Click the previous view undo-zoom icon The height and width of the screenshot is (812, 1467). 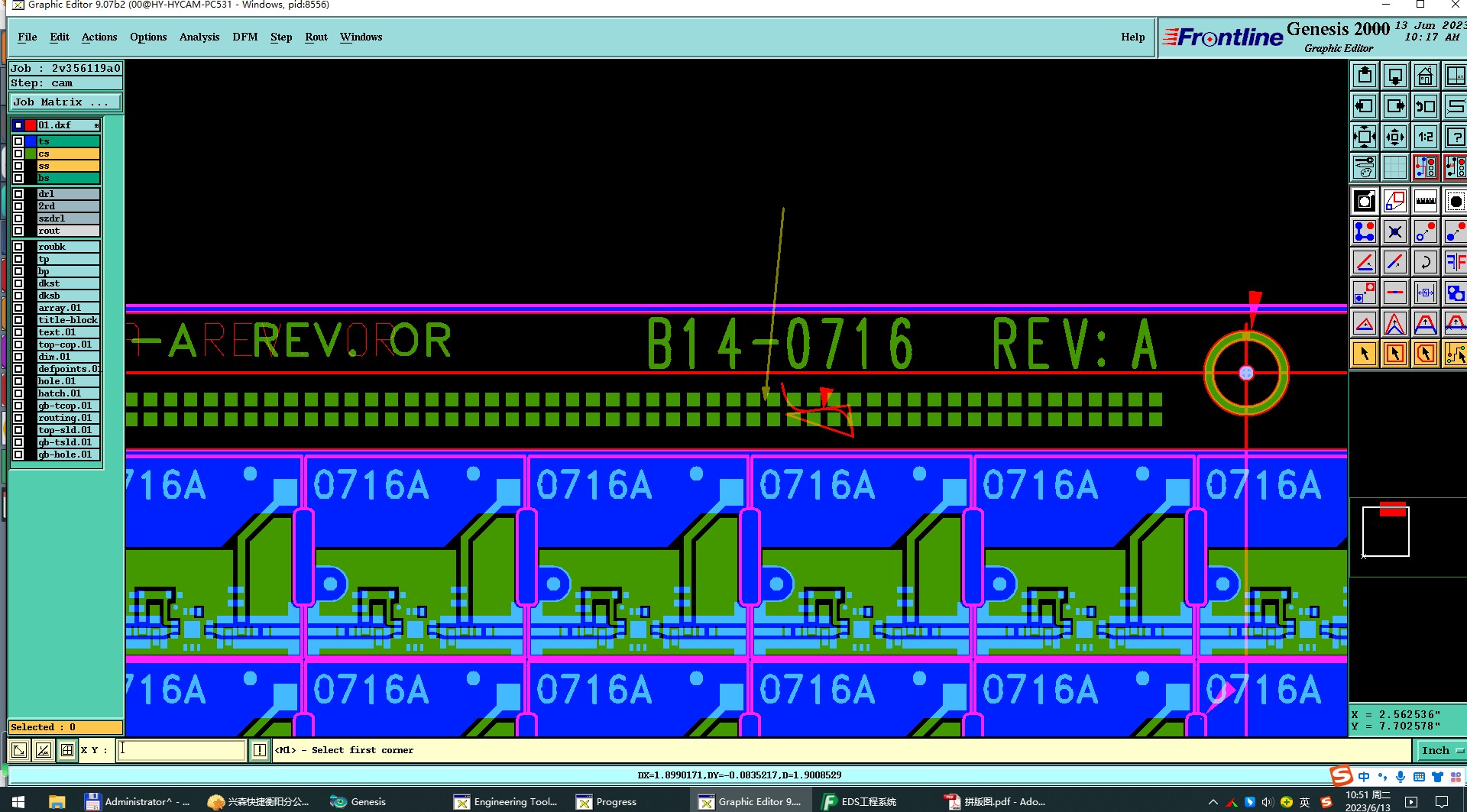(1426, 106)
